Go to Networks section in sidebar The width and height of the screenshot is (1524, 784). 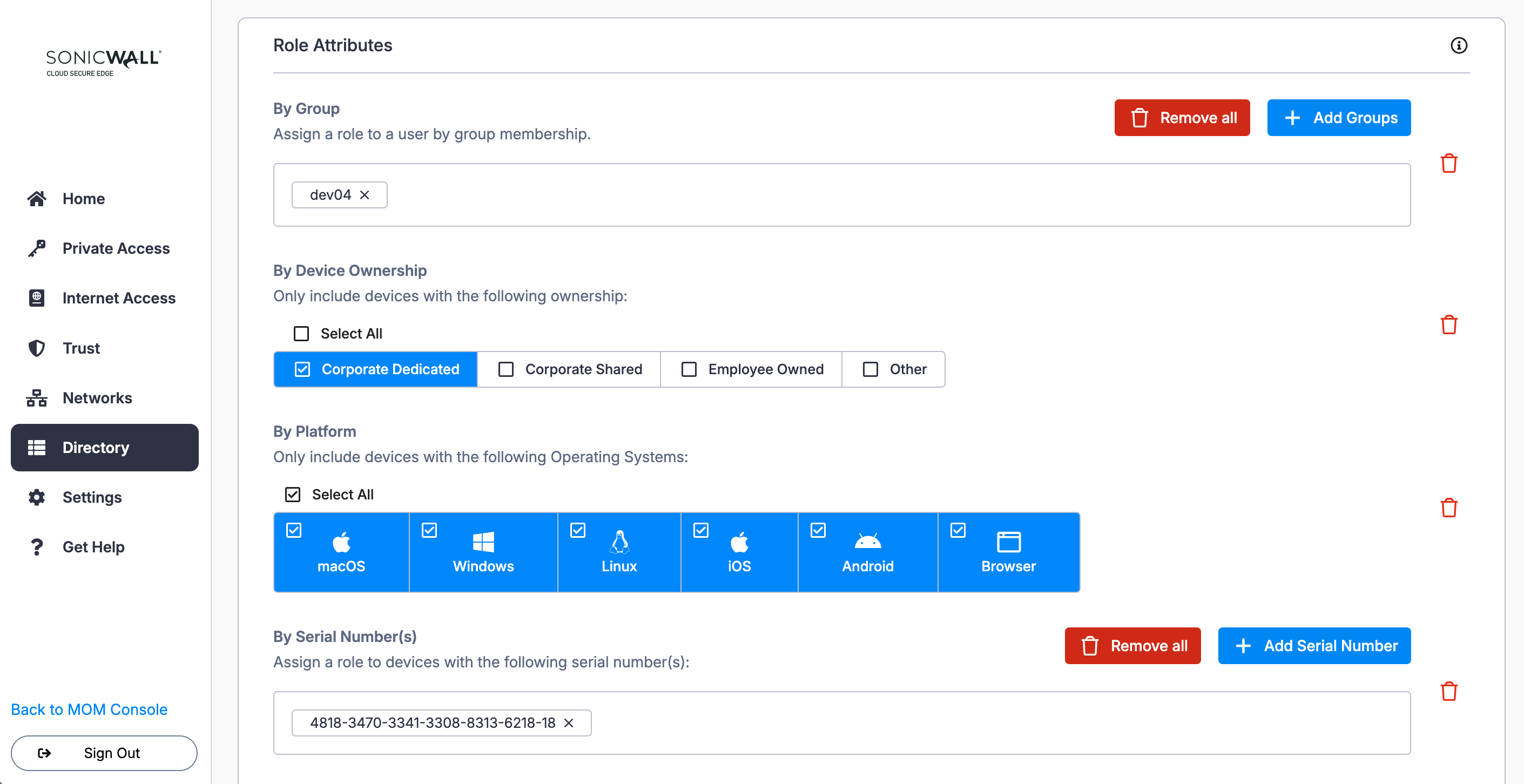(x=97, y=397)
